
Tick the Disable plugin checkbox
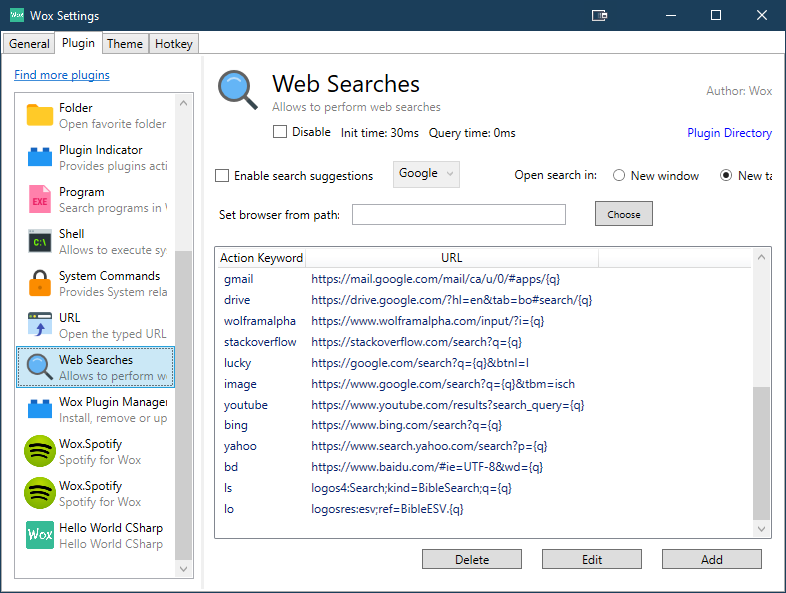click(280, 132)
